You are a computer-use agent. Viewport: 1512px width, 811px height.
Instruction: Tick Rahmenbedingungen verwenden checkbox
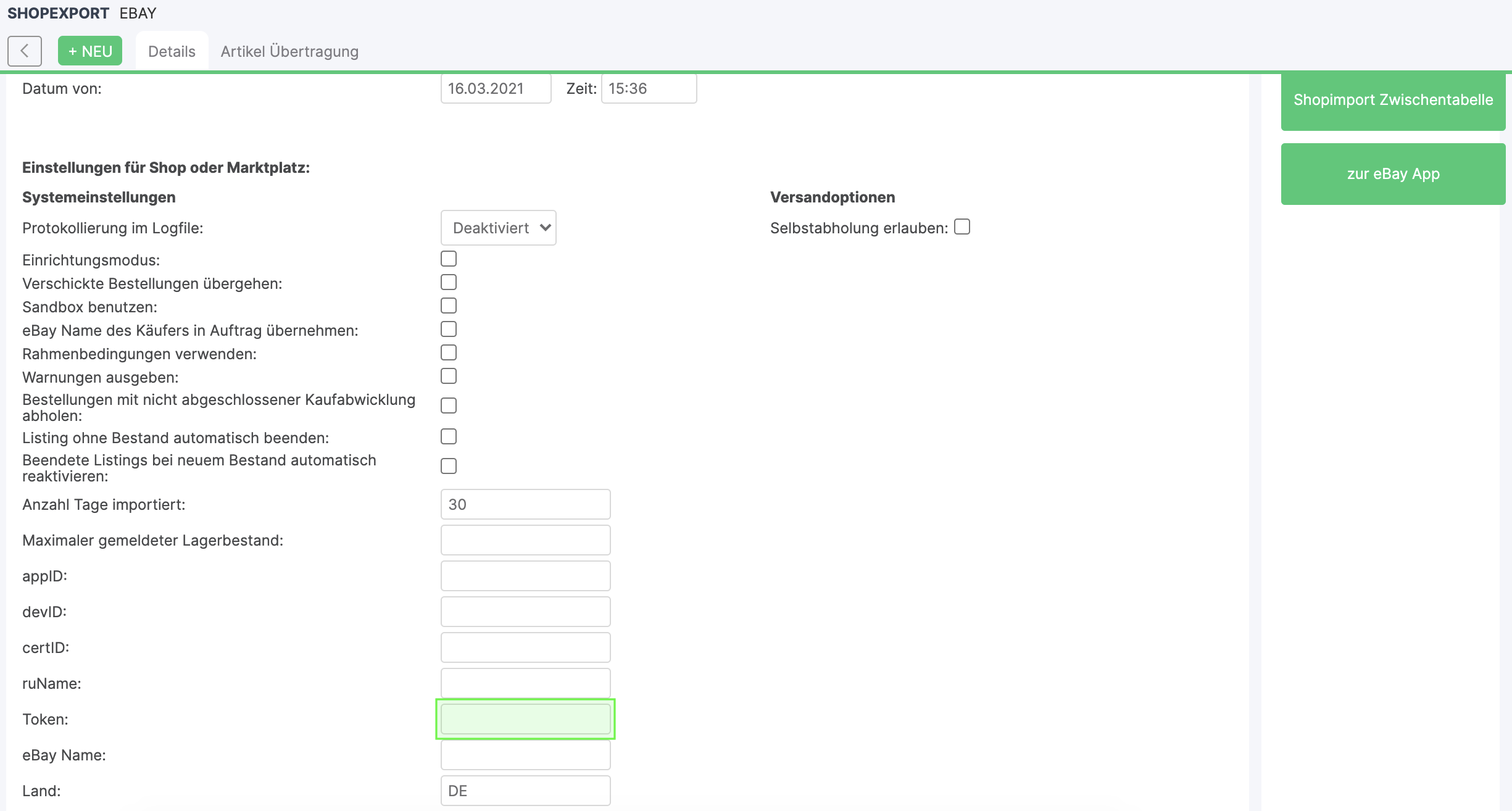(449, 352)
